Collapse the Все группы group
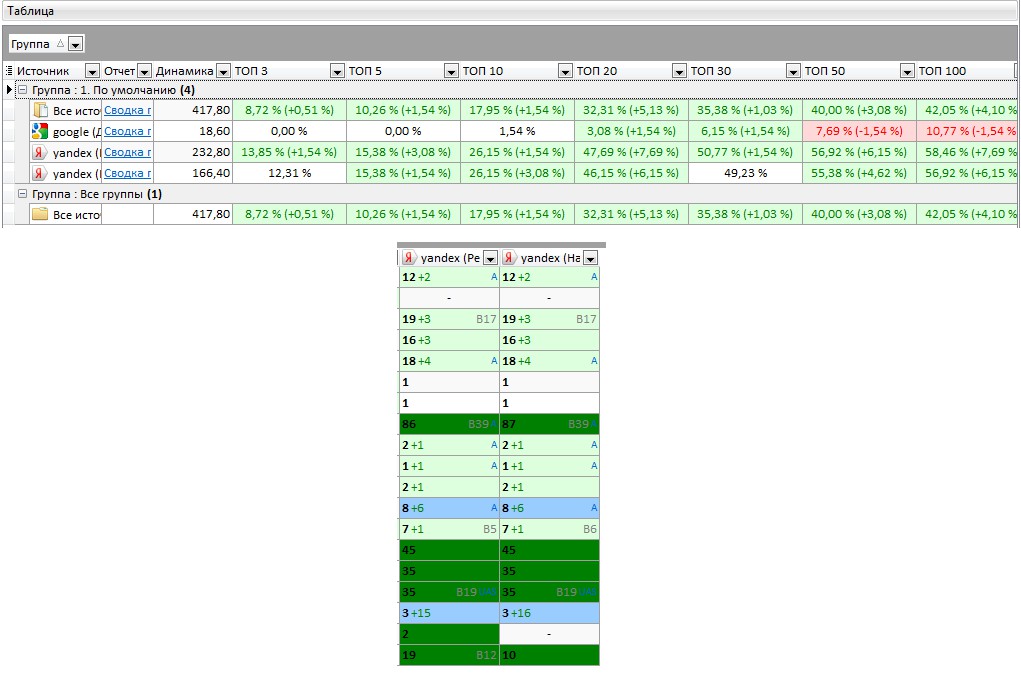This screenshot has height=679, width=1021. pos(22,194)
